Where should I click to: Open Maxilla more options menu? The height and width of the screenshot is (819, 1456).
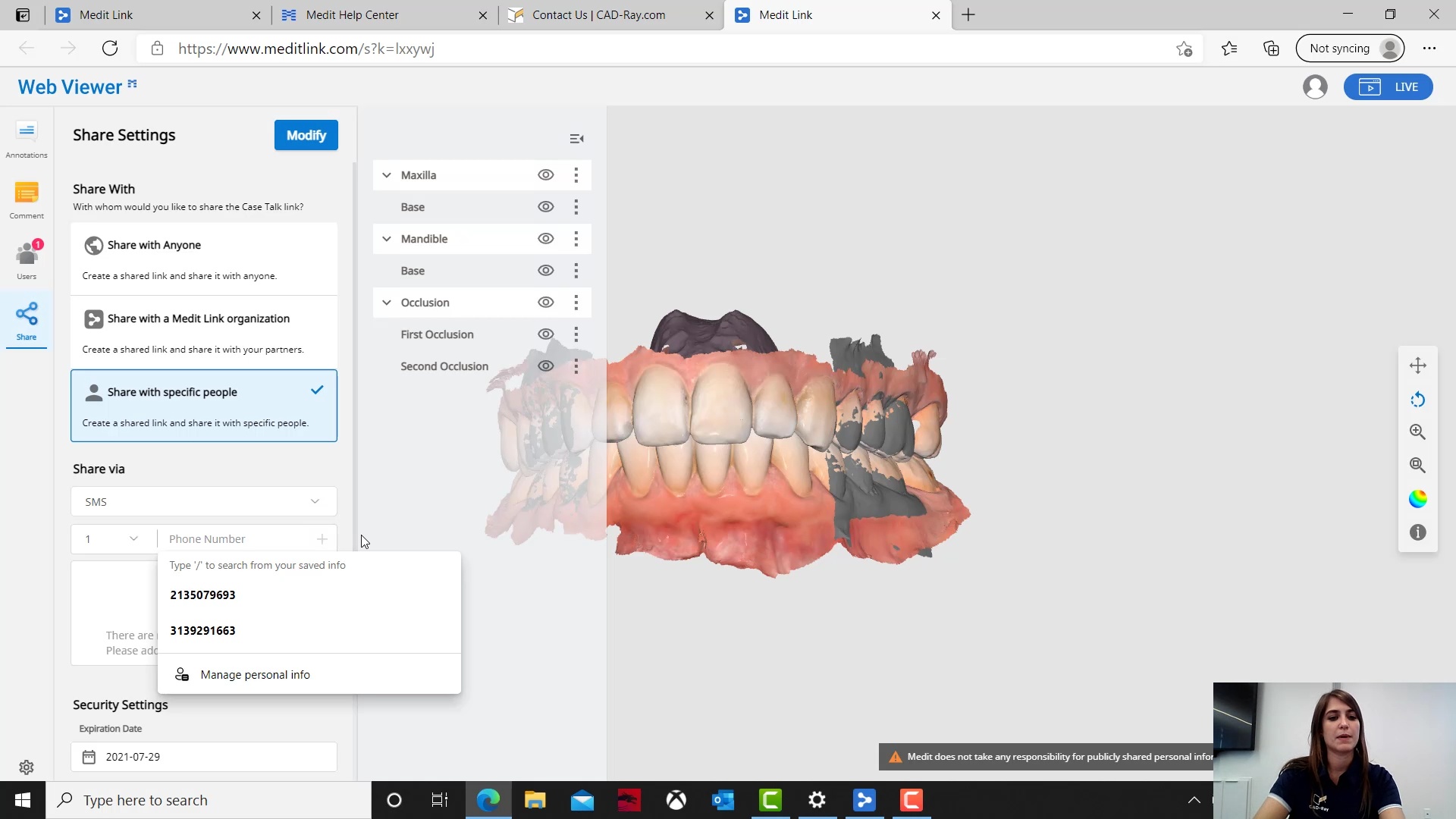tap(576, 175)
